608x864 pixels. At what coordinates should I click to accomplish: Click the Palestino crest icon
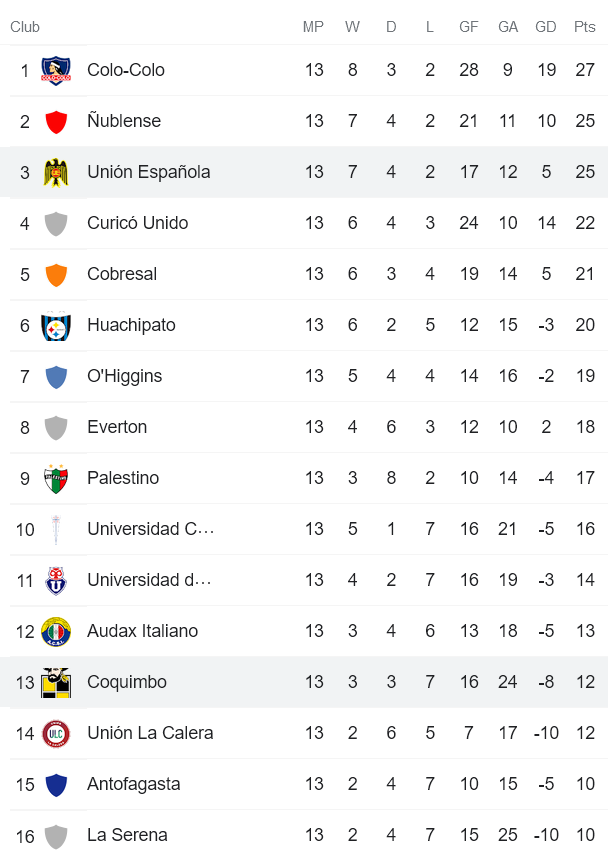point(57,478)
